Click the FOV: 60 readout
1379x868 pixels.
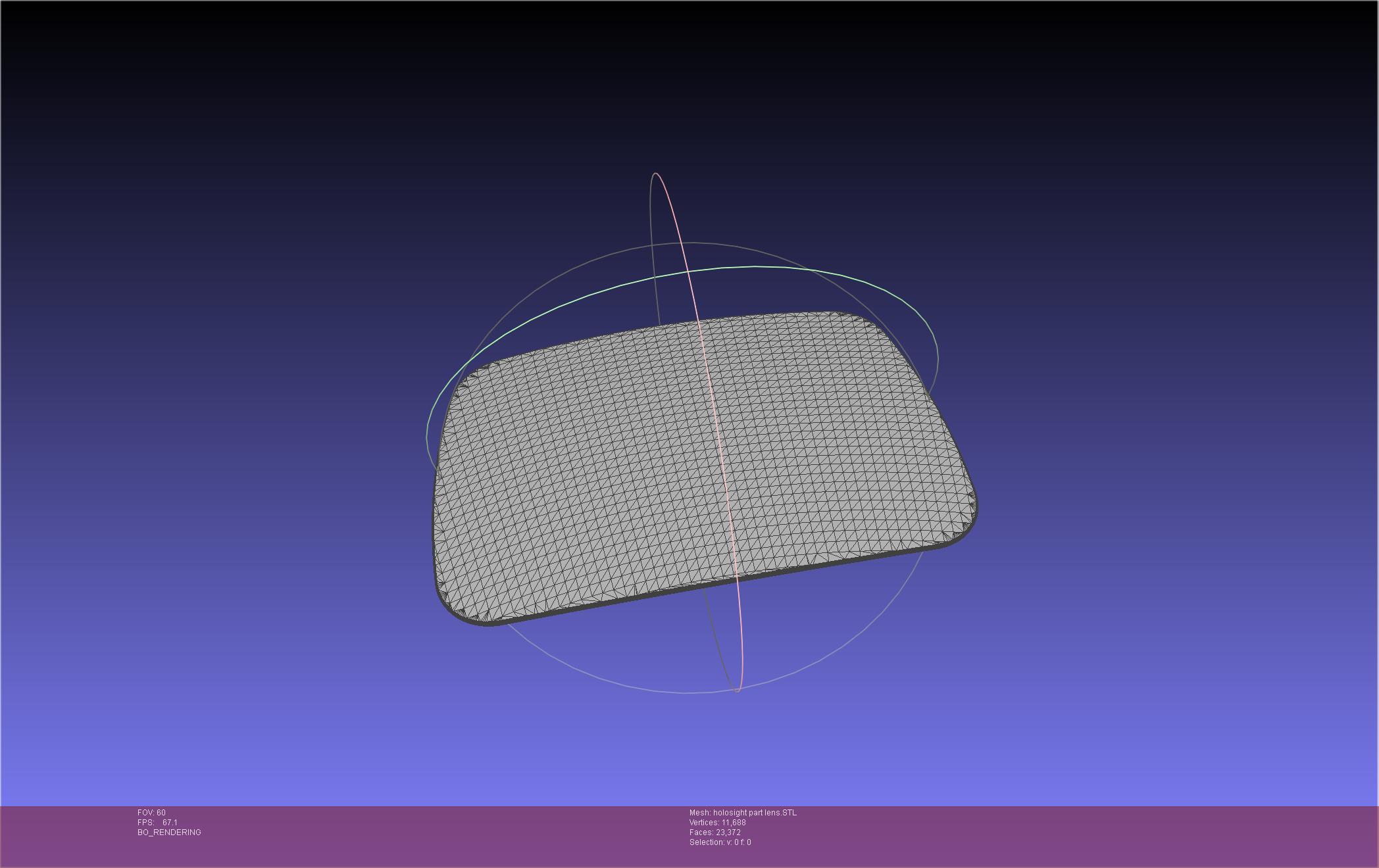[151, 813]
